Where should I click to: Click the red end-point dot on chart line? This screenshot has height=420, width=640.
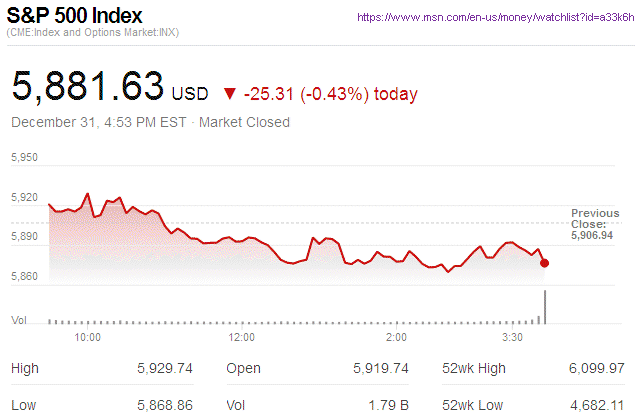click(x=544, y=263)
